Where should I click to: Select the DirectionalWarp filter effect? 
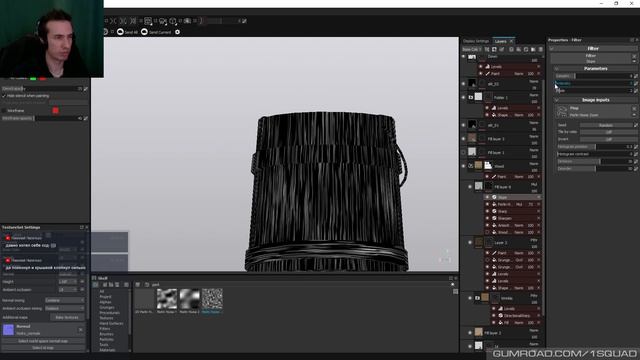(517, 316)
